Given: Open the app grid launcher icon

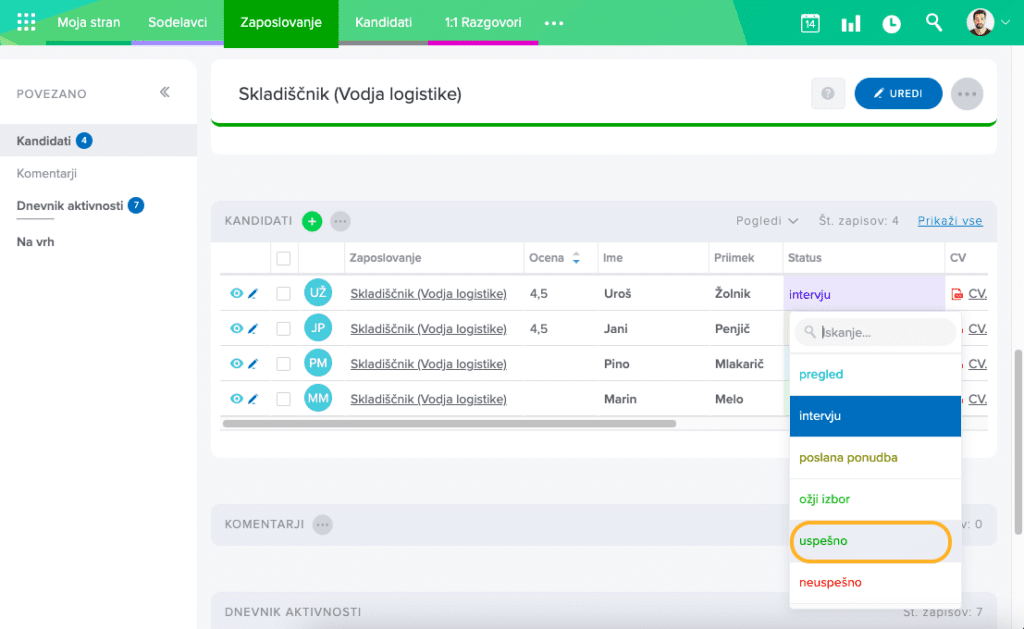Looking at the screenshot, I should pyautogui.click(x=27, y=22).
